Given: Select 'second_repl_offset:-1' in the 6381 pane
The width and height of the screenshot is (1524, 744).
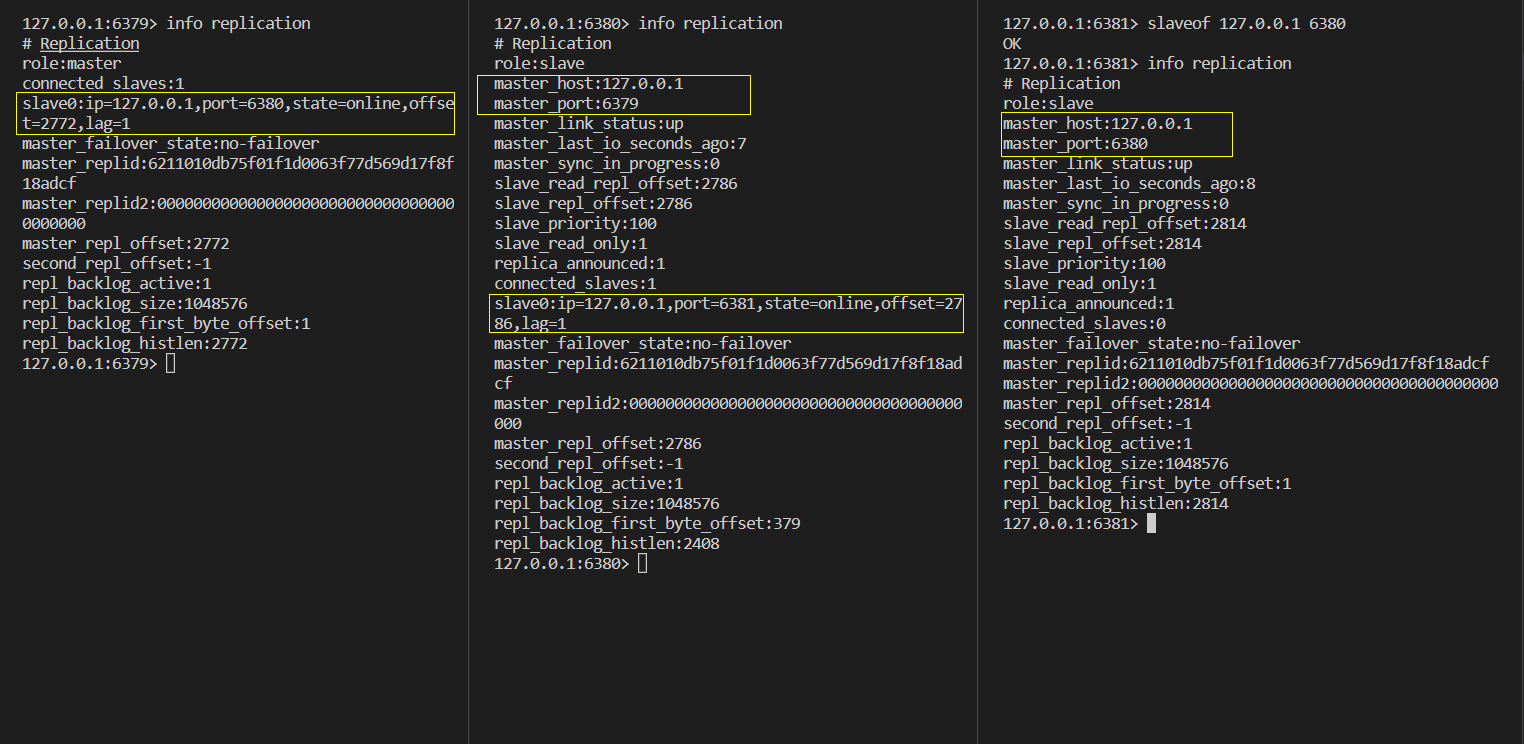Looking at the screenshot, I should tap(1098, 423).
